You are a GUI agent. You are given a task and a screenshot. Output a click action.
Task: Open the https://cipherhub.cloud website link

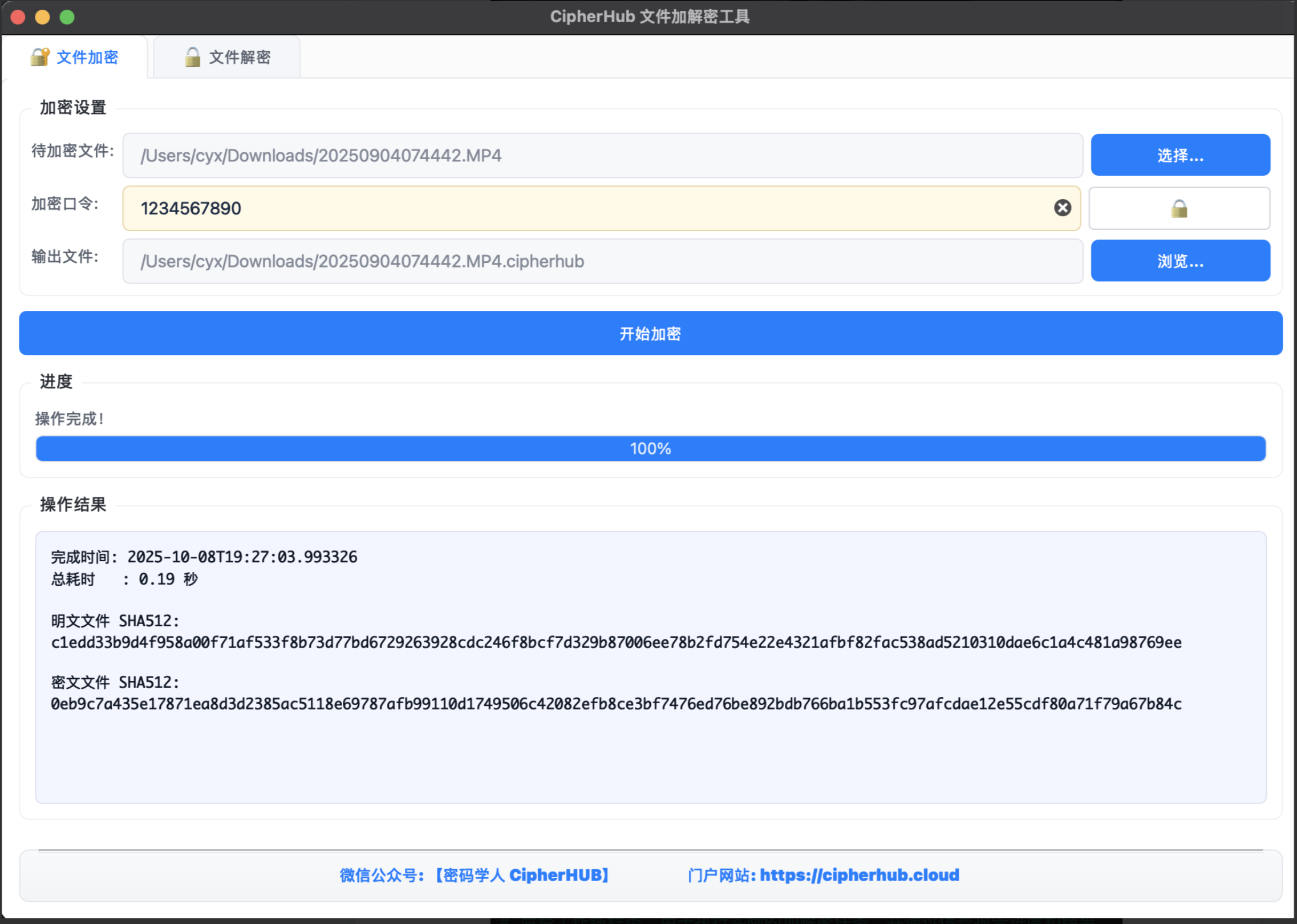860,874
